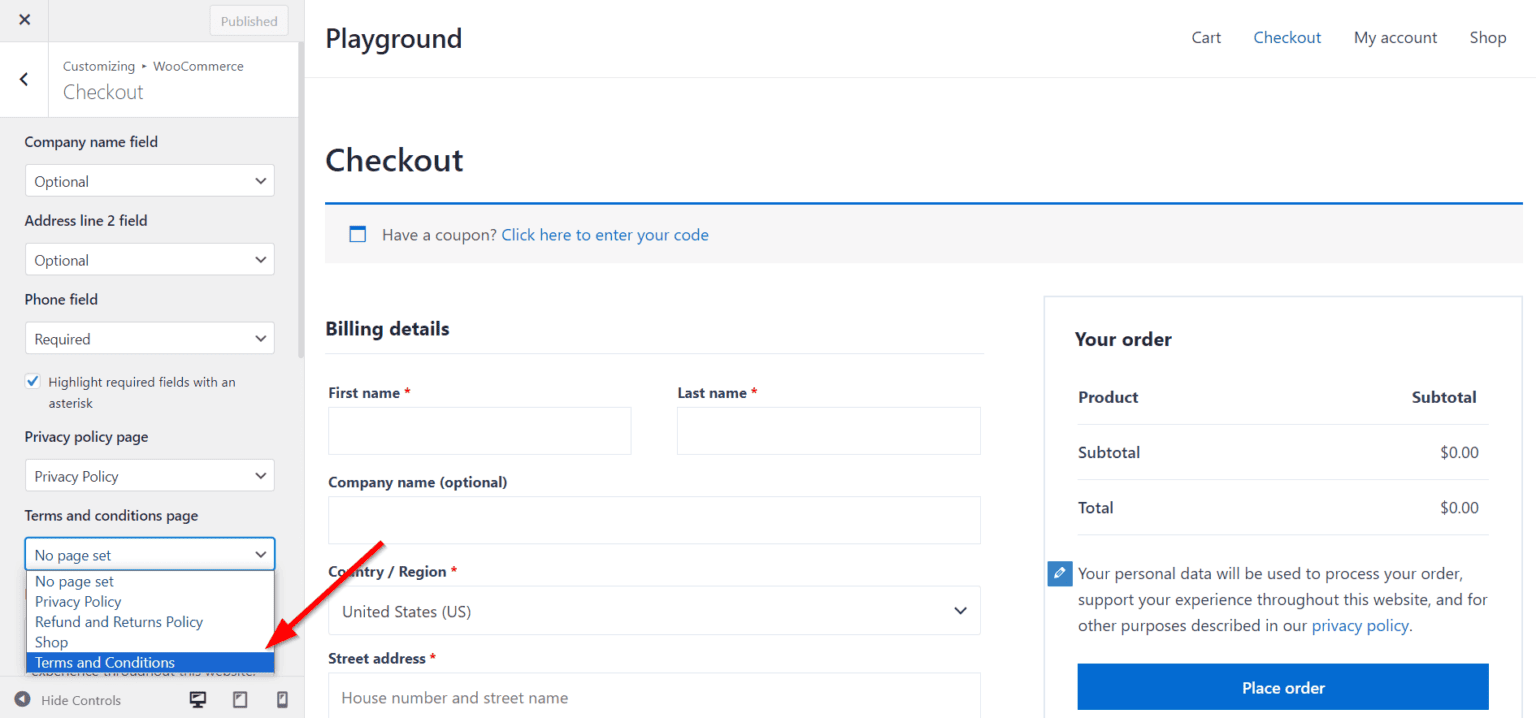Switch preview to tablet view

[239, 700]
